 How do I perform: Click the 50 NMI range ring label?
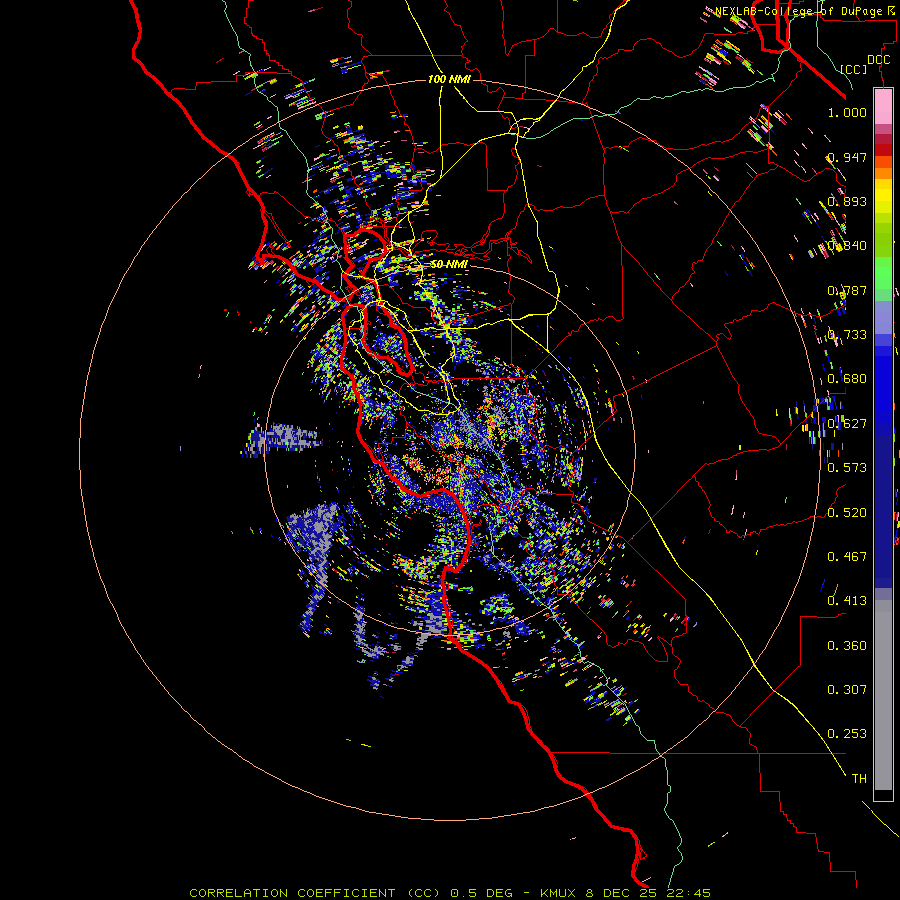click(449, 265)
